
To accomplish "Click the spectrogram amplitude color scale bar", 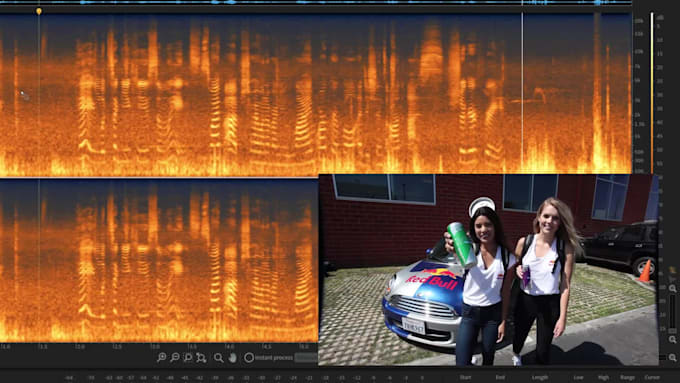I will (x=652, y=93).
